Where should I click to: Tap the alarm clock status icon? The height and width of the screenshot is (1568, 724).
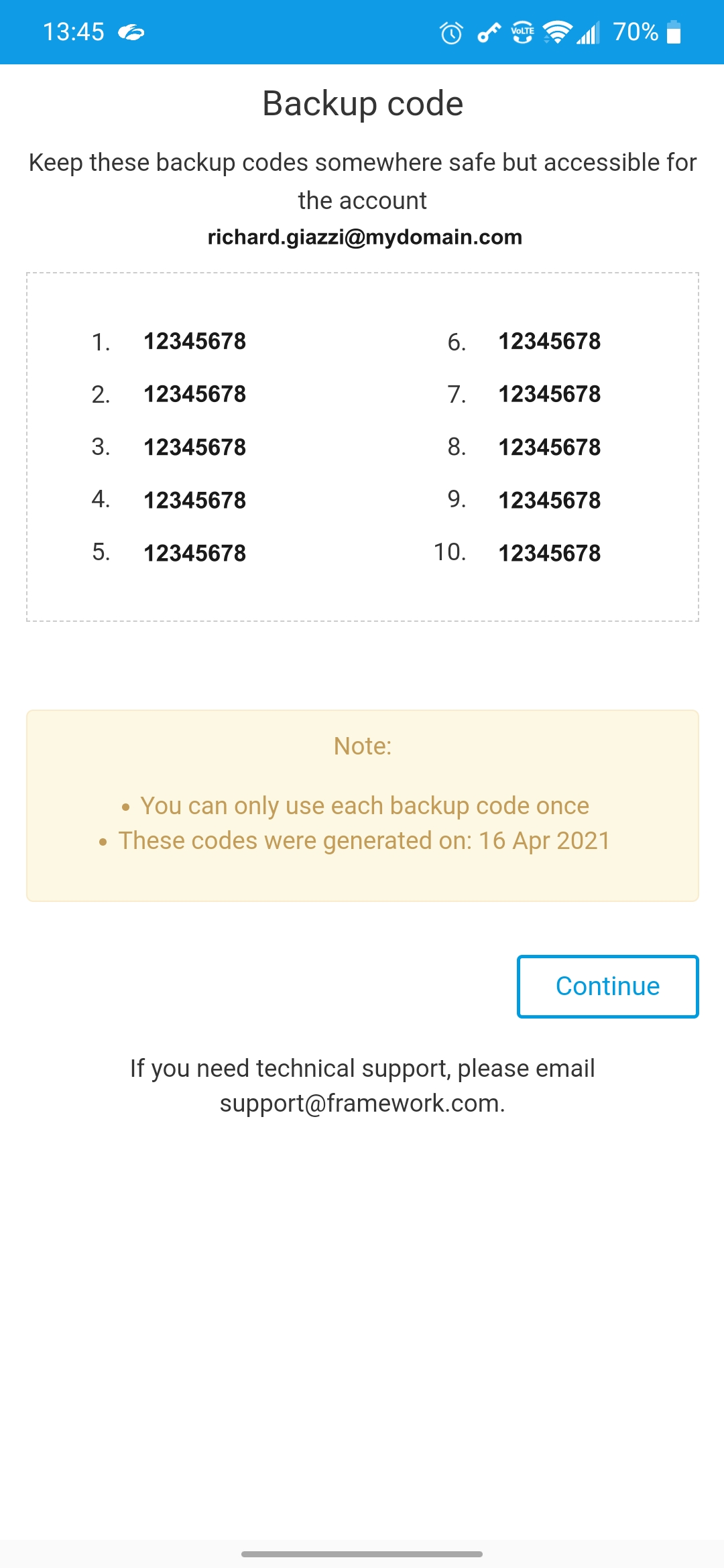pos(451,32)
